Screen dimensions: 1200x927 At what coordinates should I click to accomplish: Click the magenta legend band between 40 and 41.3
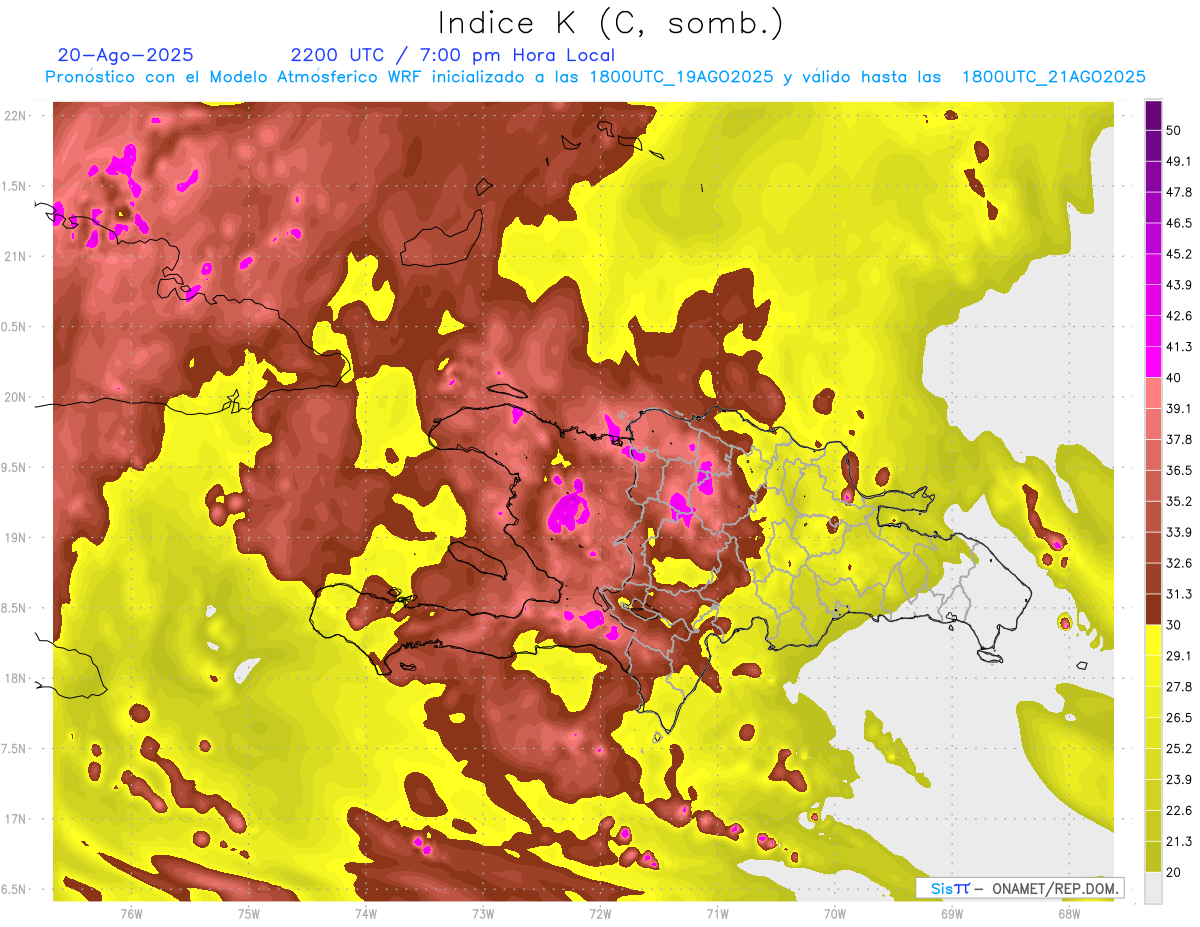(1153, 362)
